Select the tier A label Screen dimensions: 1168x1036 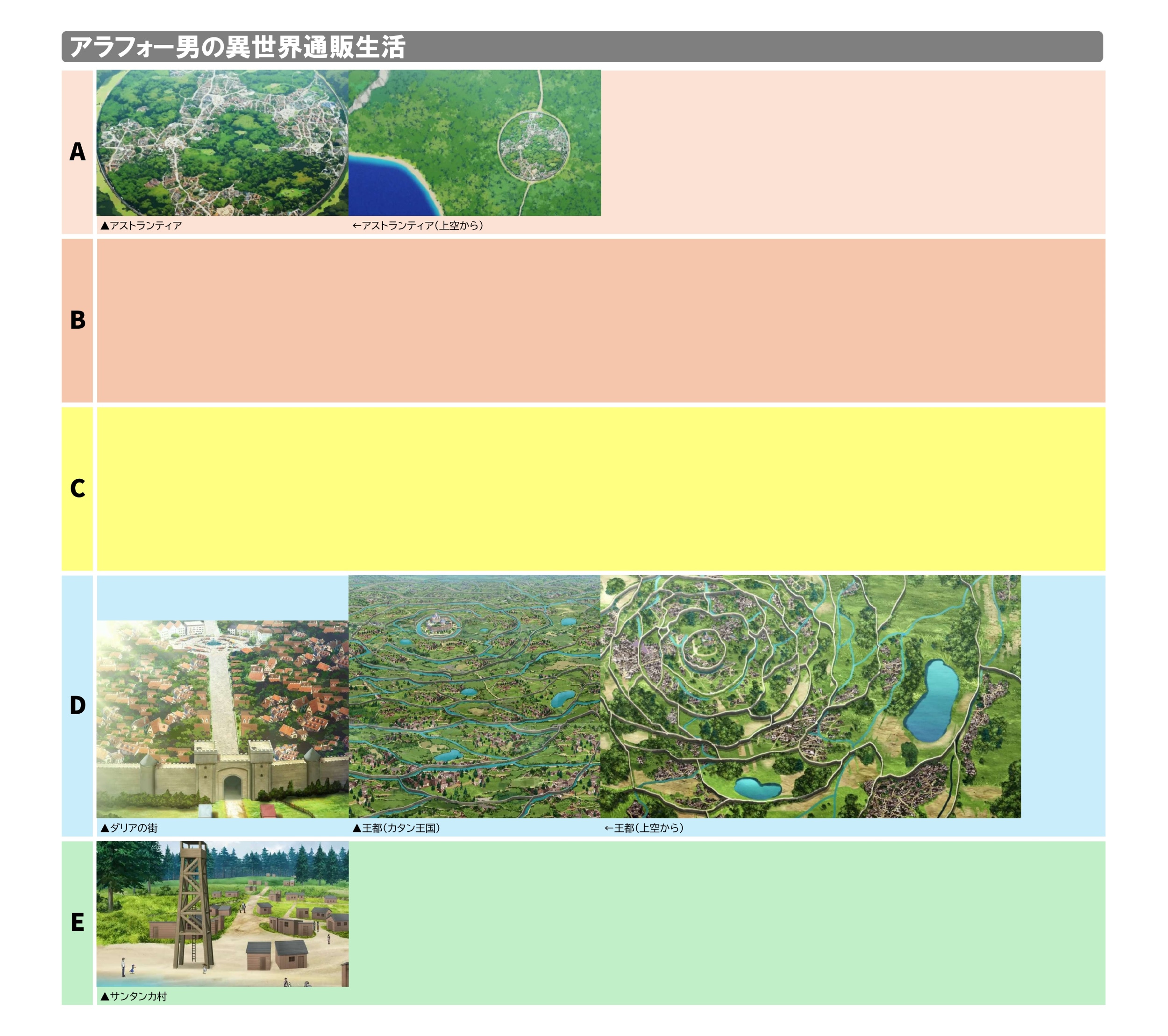coord(77,152)
